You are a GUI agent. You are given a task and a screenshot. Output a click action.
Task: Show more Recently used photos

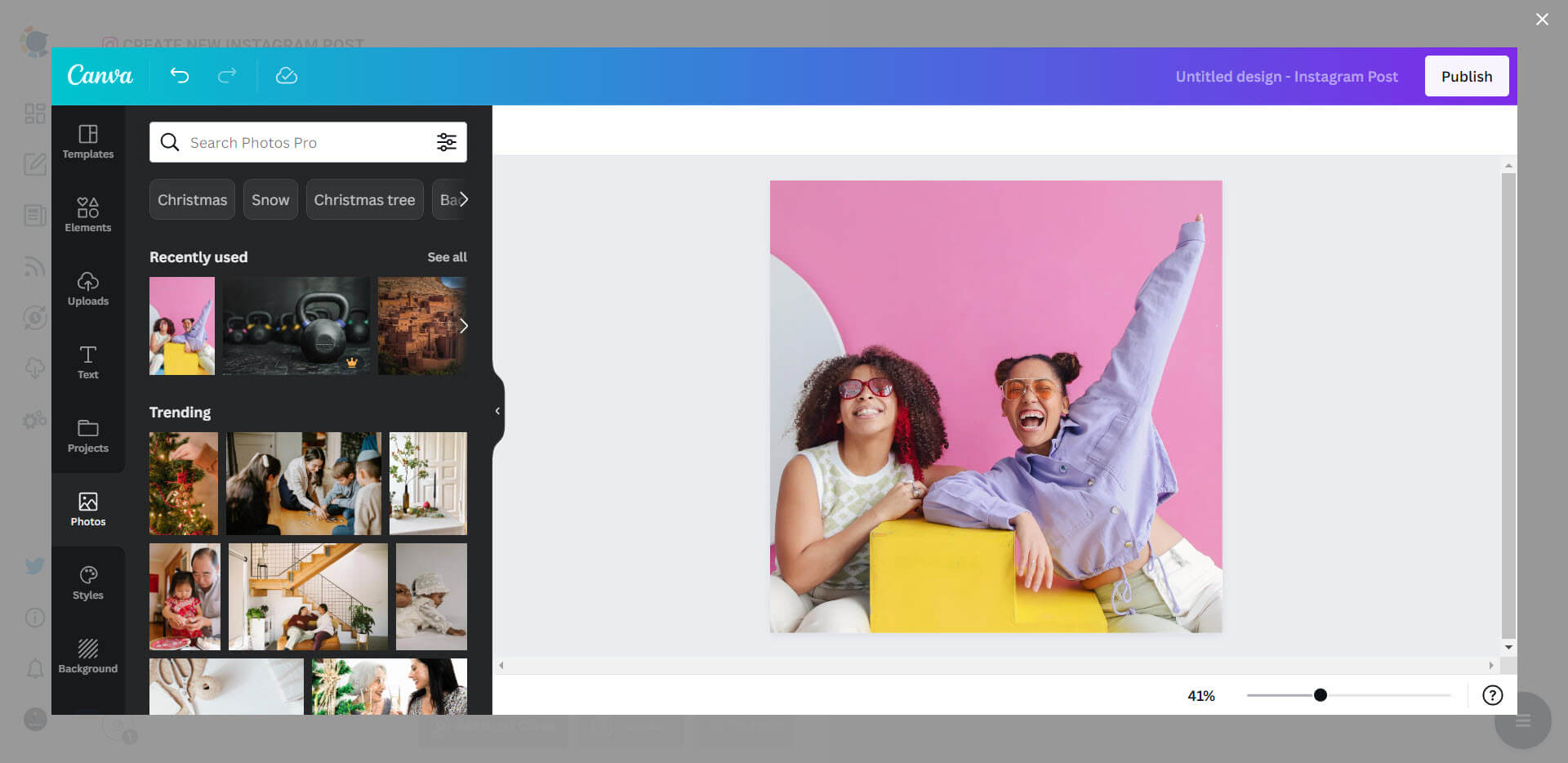[463, 325]
